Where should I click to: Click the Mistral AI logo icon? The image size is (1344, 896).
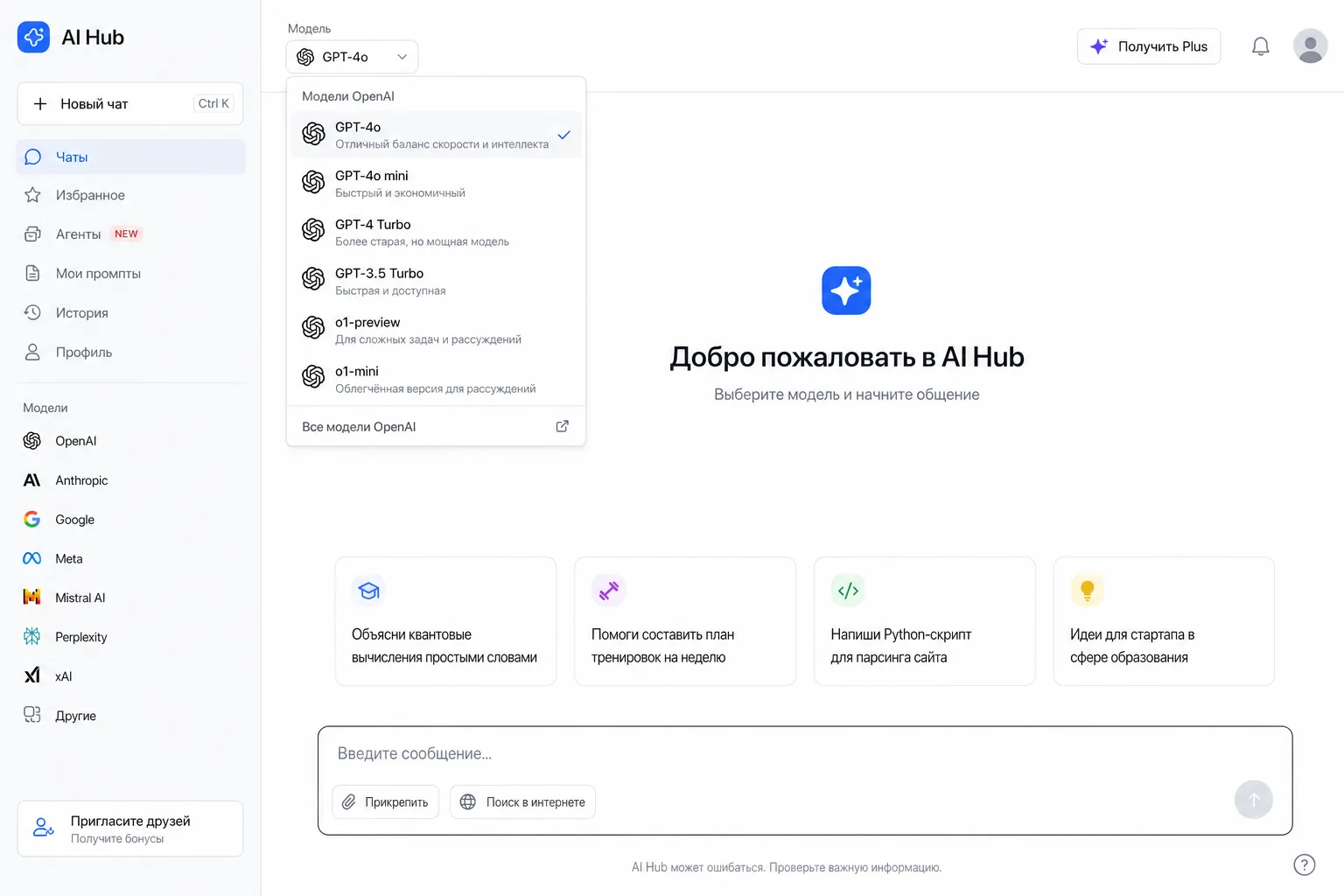click(32, 598)
